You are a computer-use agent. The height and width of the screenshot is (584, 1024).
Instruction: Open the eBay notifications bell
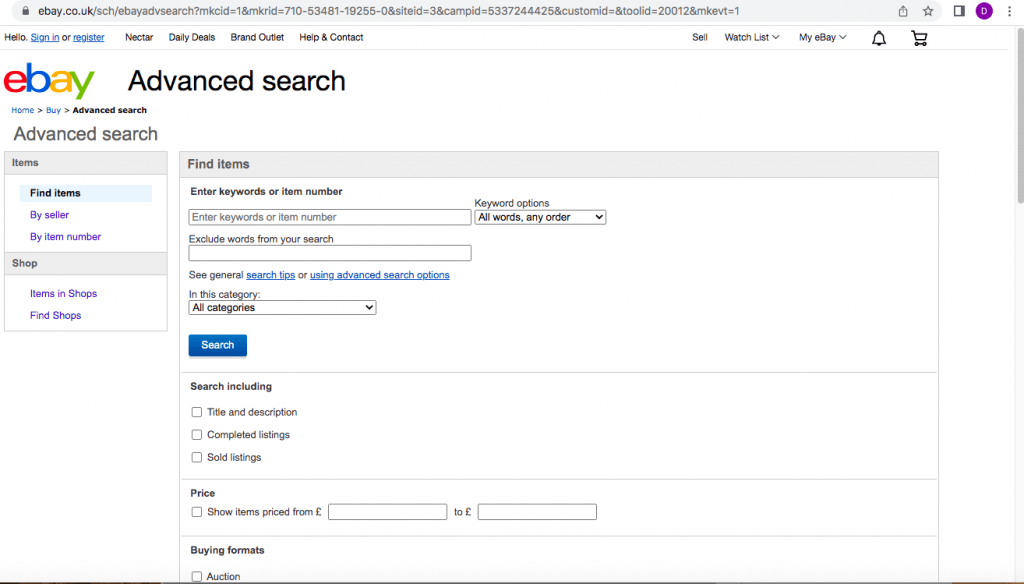pos(879,38)
